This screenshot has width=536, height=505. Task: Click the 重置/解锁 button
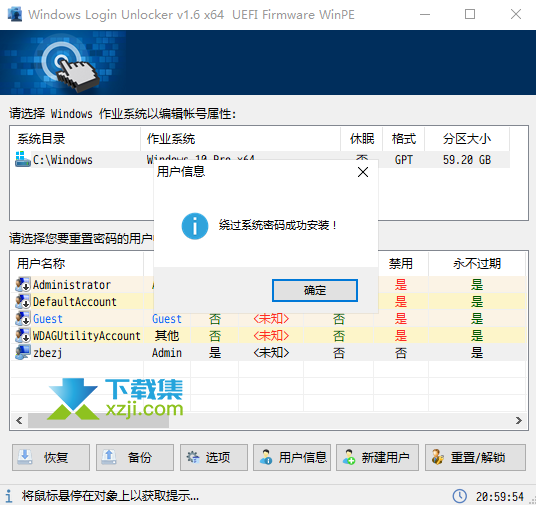coord(475,457)
